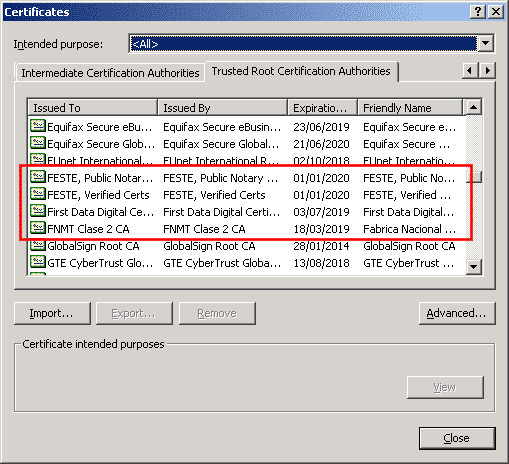This screenshot has width=509, height=464.
Task: Click Issued By cell FNMT Clase 2 CA
Action: pyautogui.click(x=204, y=229)
